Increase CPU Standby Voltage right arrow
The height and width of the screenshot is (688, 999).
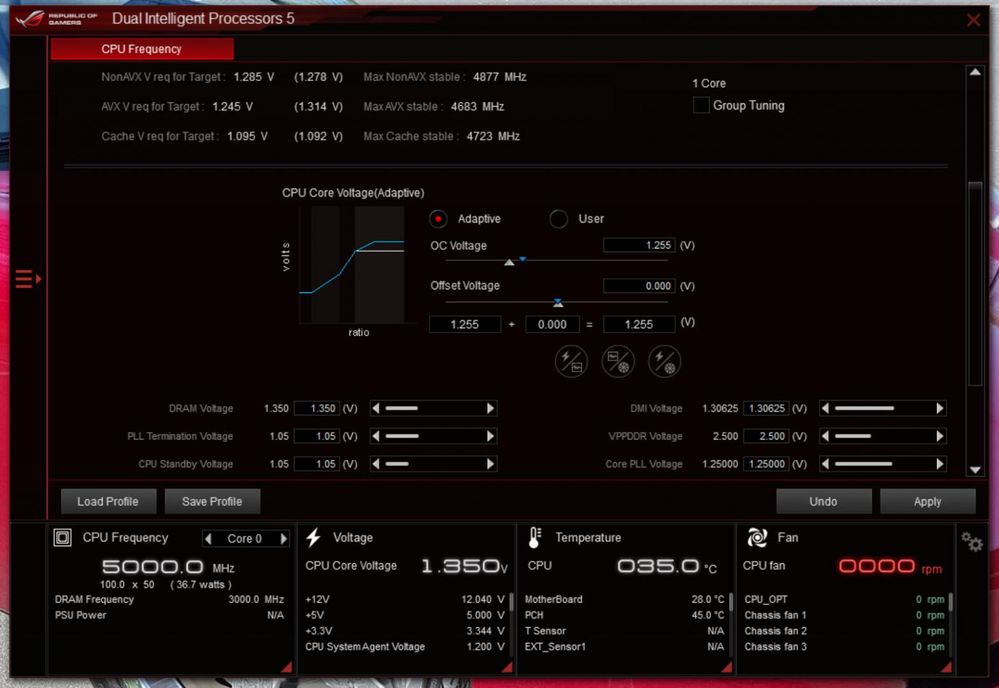click(491, 464)
